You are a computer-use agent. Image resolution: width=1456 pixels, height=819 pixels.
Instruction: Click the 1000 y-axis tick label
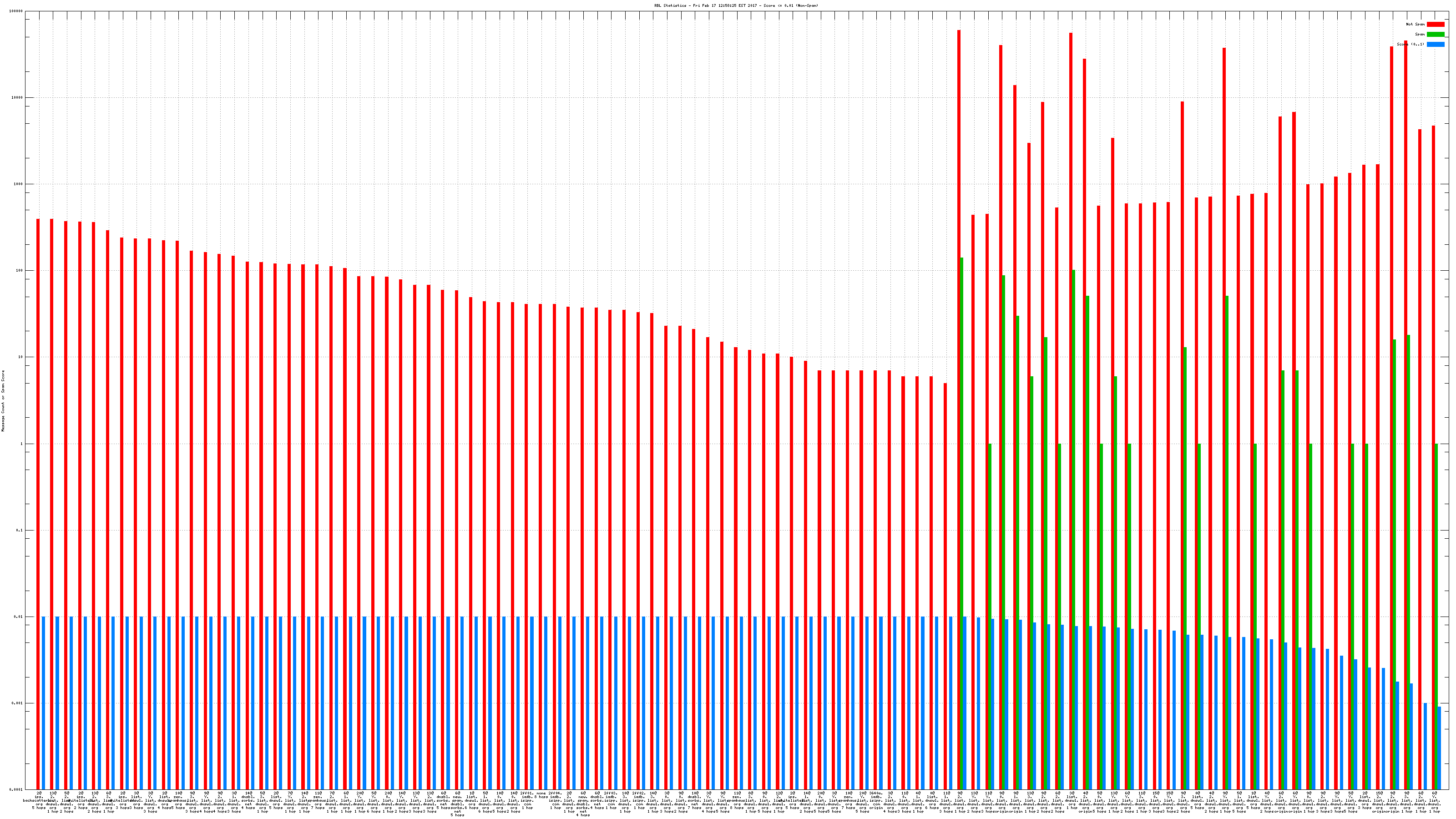[19, 184]
